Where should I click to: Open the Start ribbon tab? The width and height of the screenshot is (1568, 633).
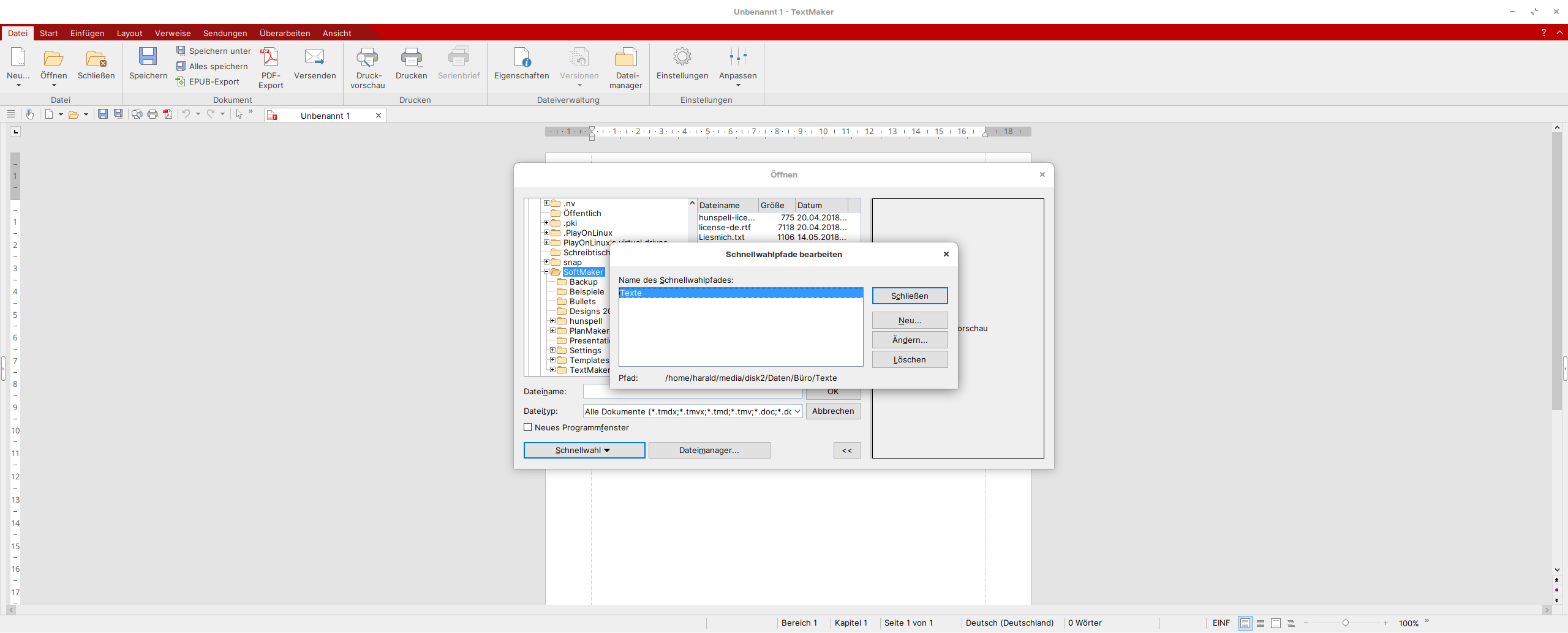[x=49, y=33]
